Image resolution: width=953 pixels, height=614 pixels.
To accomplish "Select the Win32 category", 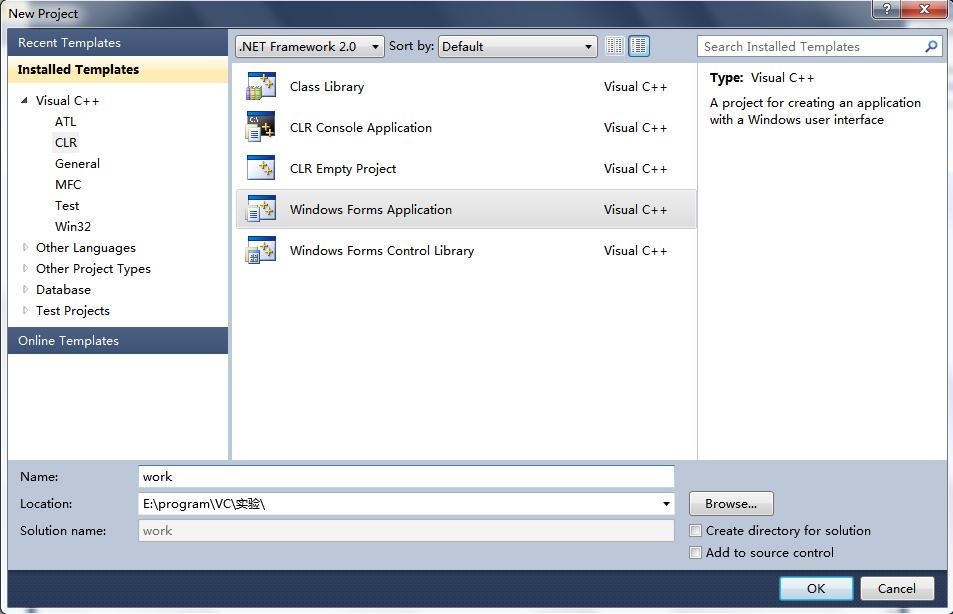I will point(73,226).
